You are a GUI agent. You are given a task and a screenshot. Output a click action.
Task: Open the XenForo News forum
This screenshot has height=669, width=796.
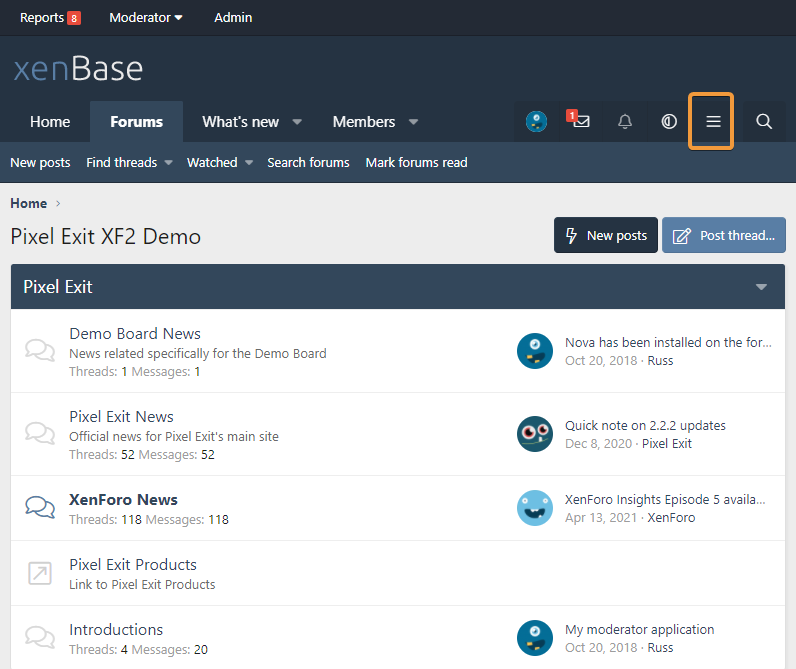[x=123, y=500]
